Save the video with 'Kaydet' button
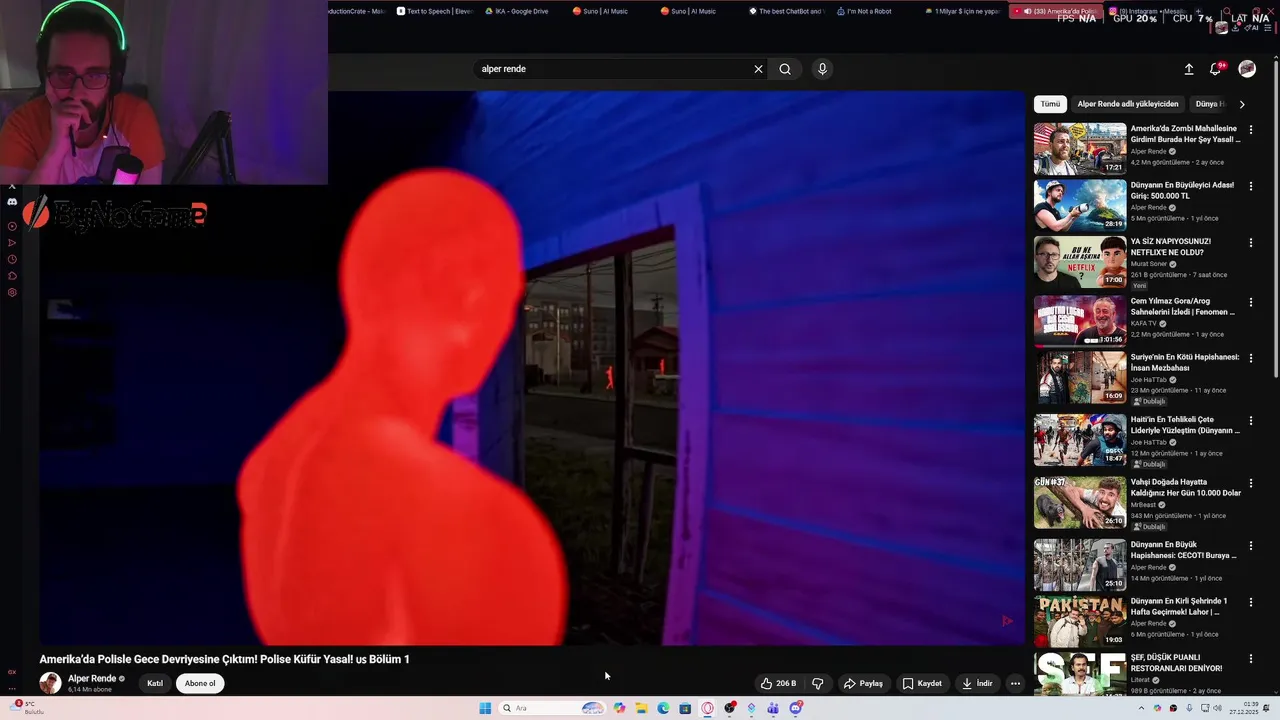1280x720 pixels. coord(922,684)
